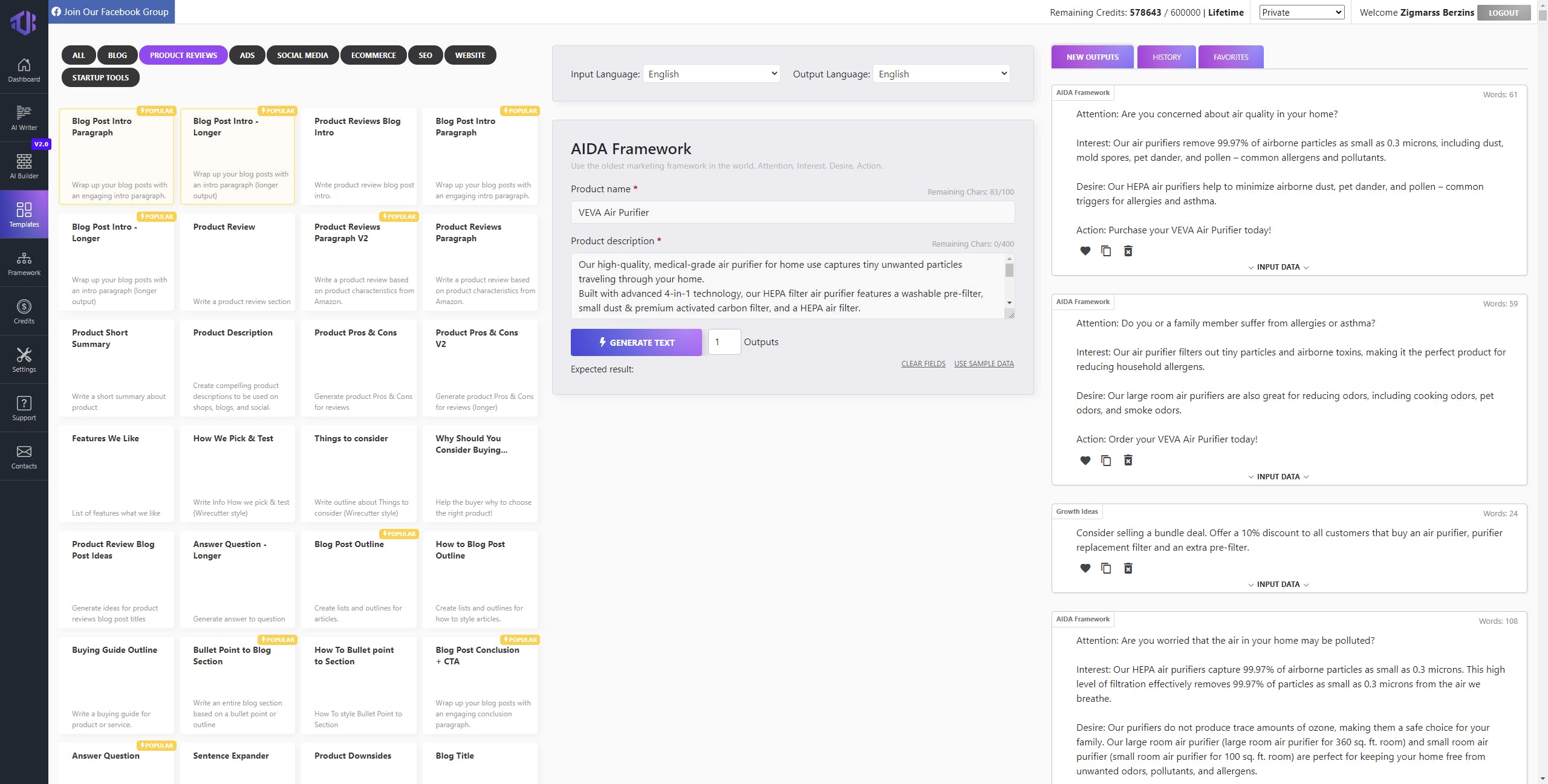Click the USE SAMPLE DATA link
The width and height of the screenshot is (1548, 784).
click(984, 364)
